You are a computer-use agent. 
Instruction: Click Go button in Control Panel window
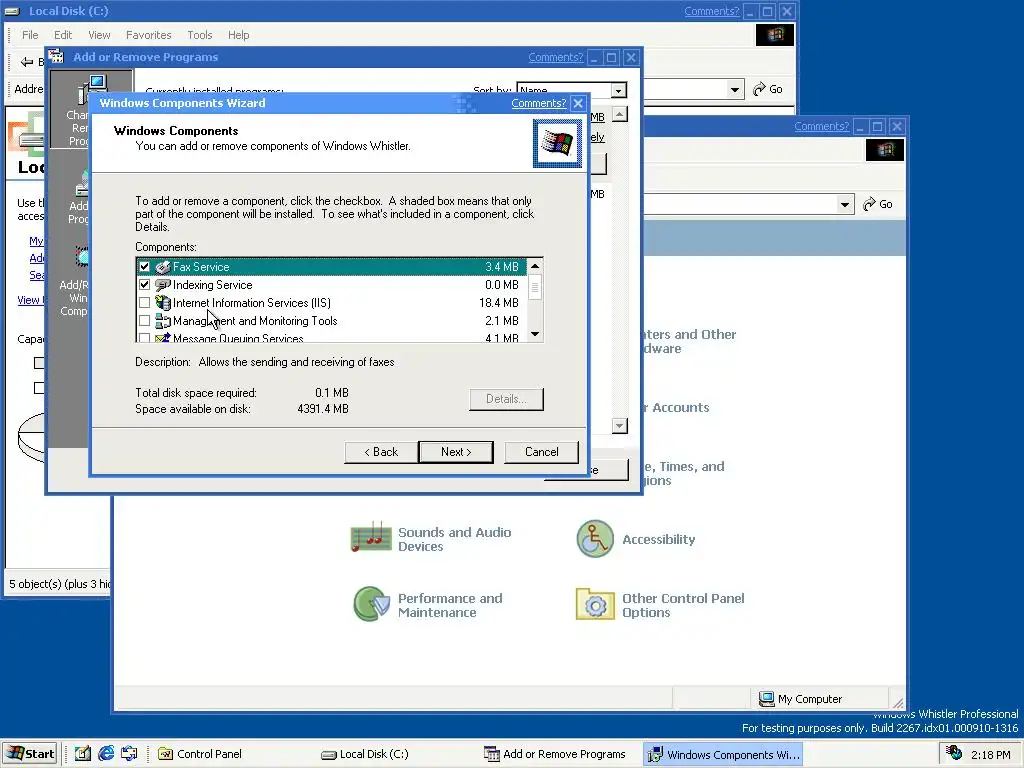[x=878, y=204]
